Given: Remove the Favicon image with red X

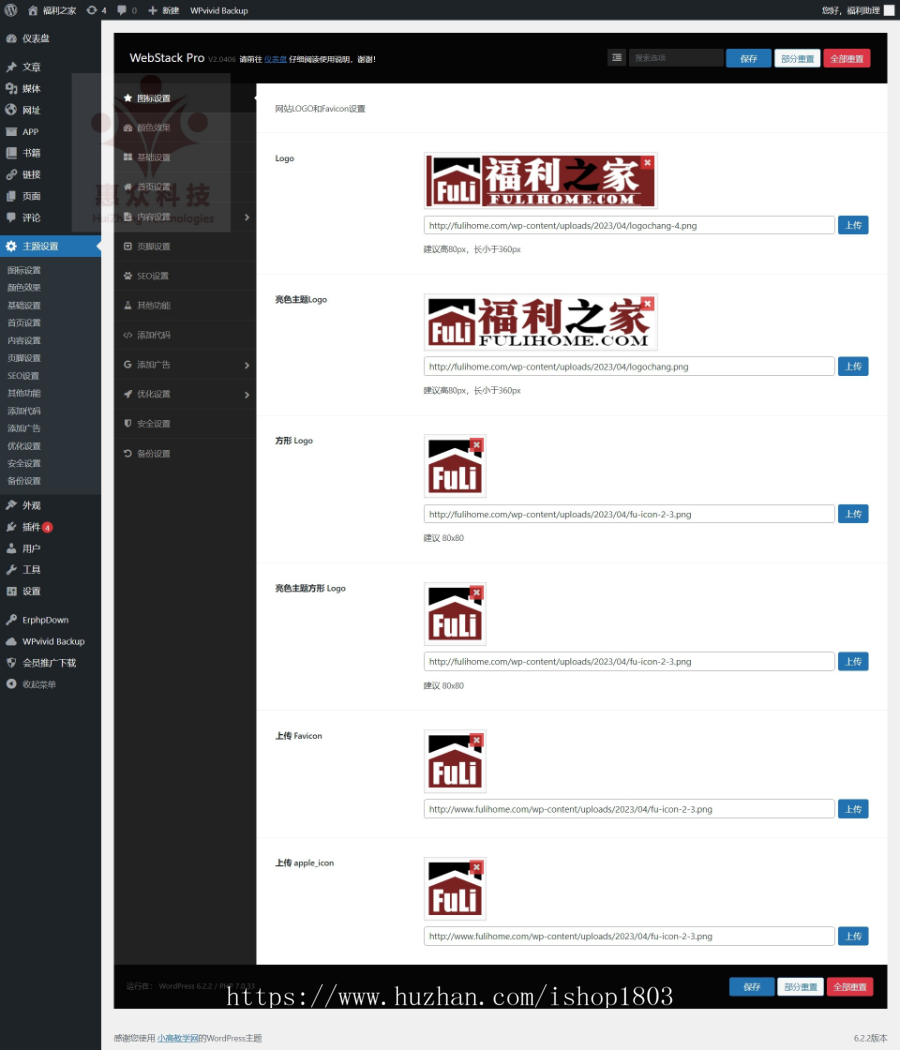Looking at the screenshot, I should [x=476, y=740].
